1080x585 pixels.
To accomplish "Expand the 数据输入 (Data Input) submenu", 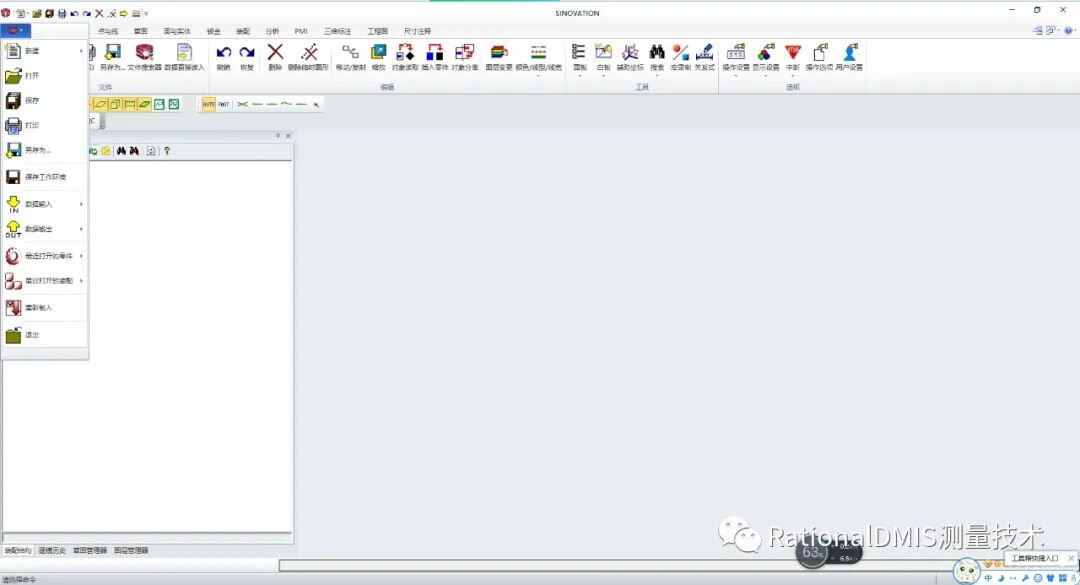I will tap(44, 204).
